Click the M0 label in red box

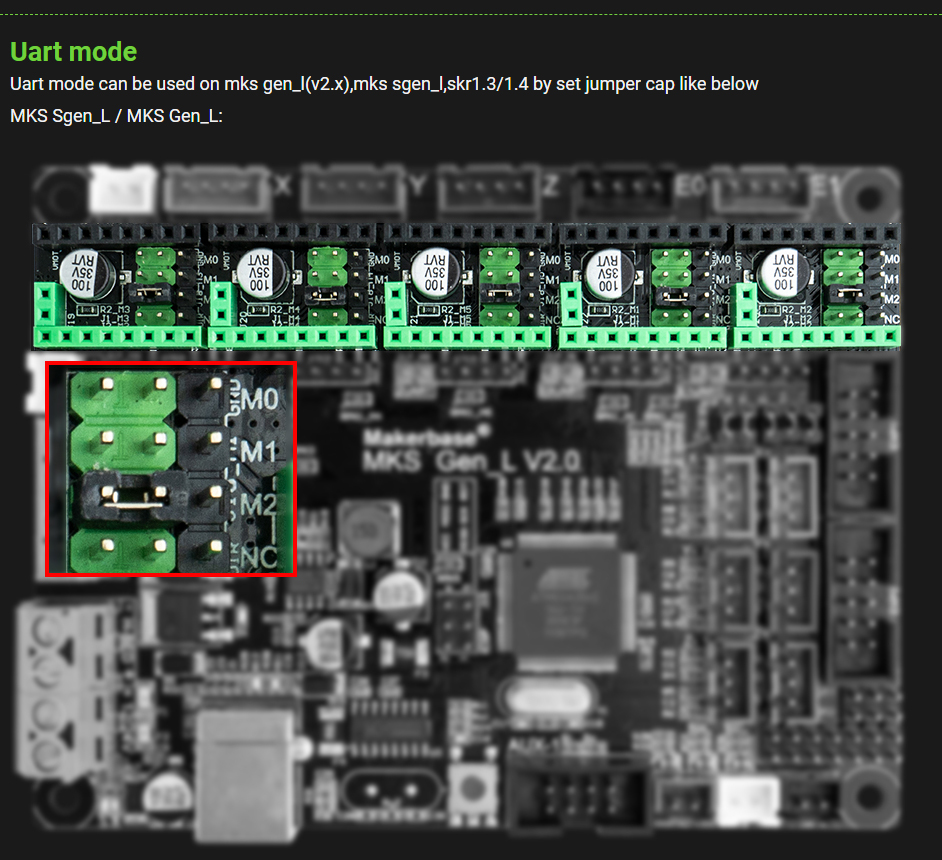tap(258, 399)
